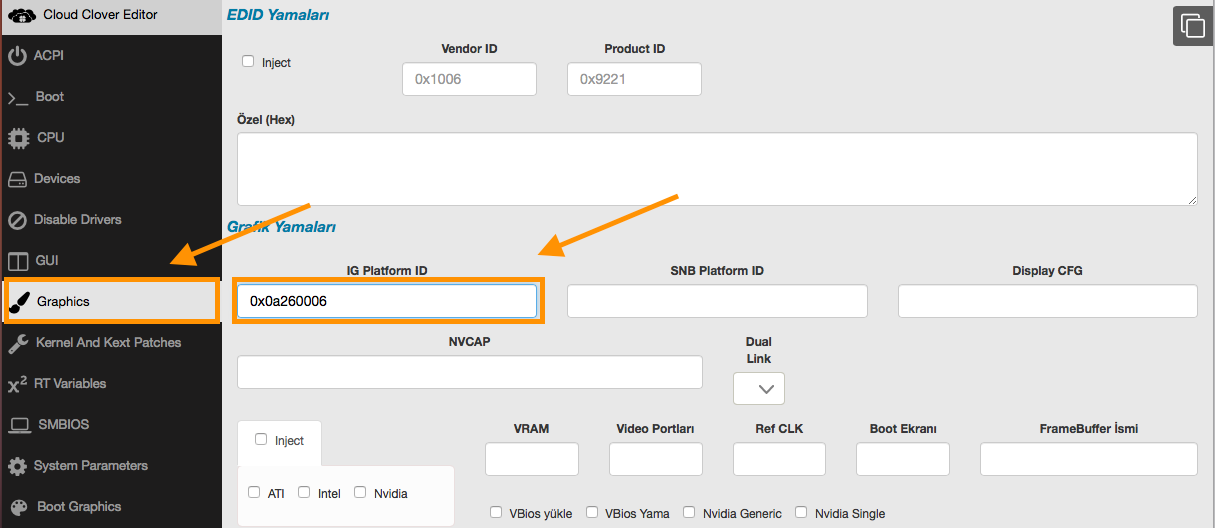Open the Boot Graphics page
Screen dimensions: 1215x528
pyautogui.click(x=79, y=507)
